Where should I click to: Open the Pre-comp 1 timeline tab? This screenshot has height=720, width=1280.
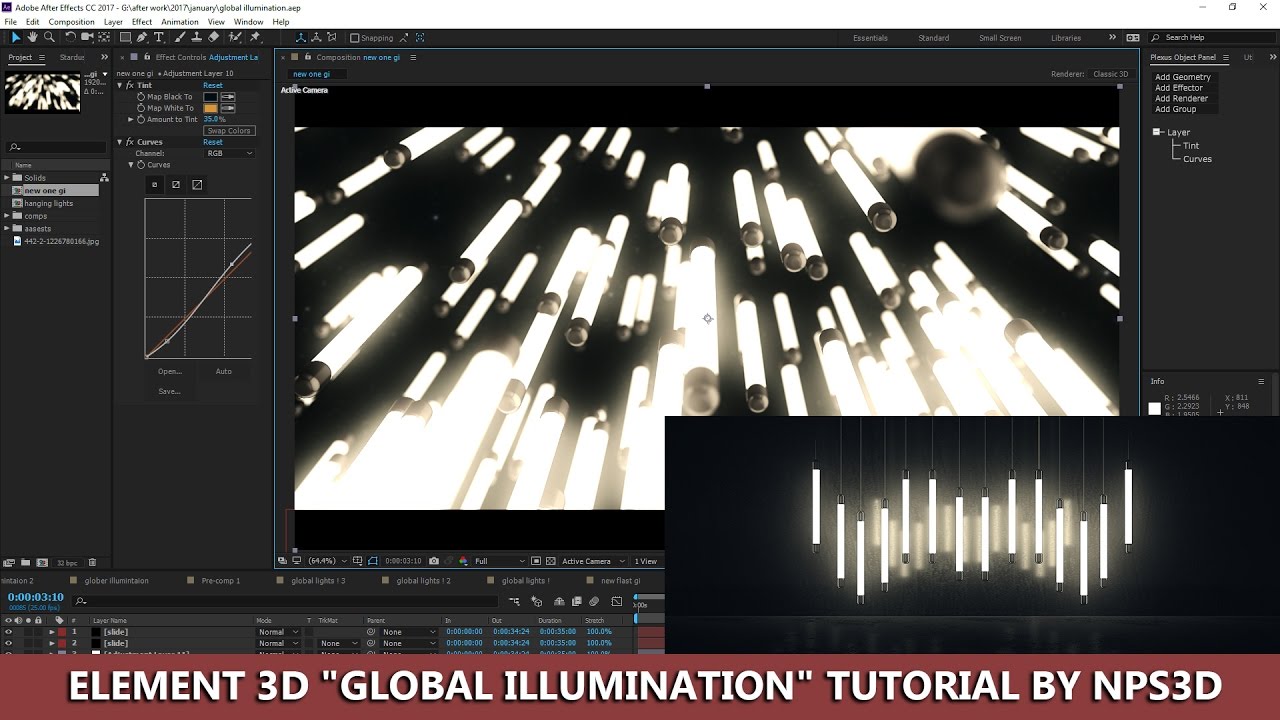[x=221, y=580]
